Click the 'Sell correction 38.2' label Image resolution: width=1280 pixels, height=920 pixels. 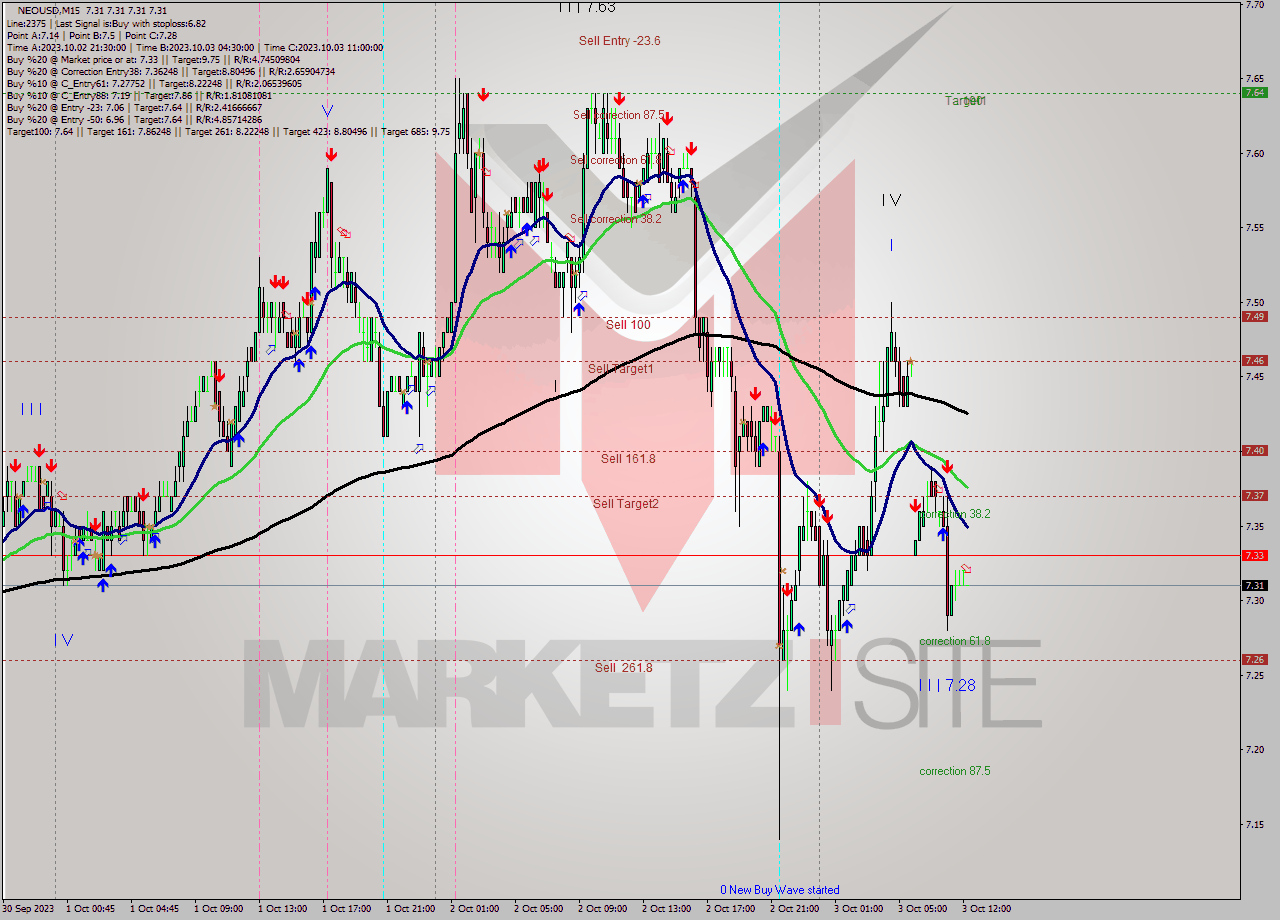[616, 219]
